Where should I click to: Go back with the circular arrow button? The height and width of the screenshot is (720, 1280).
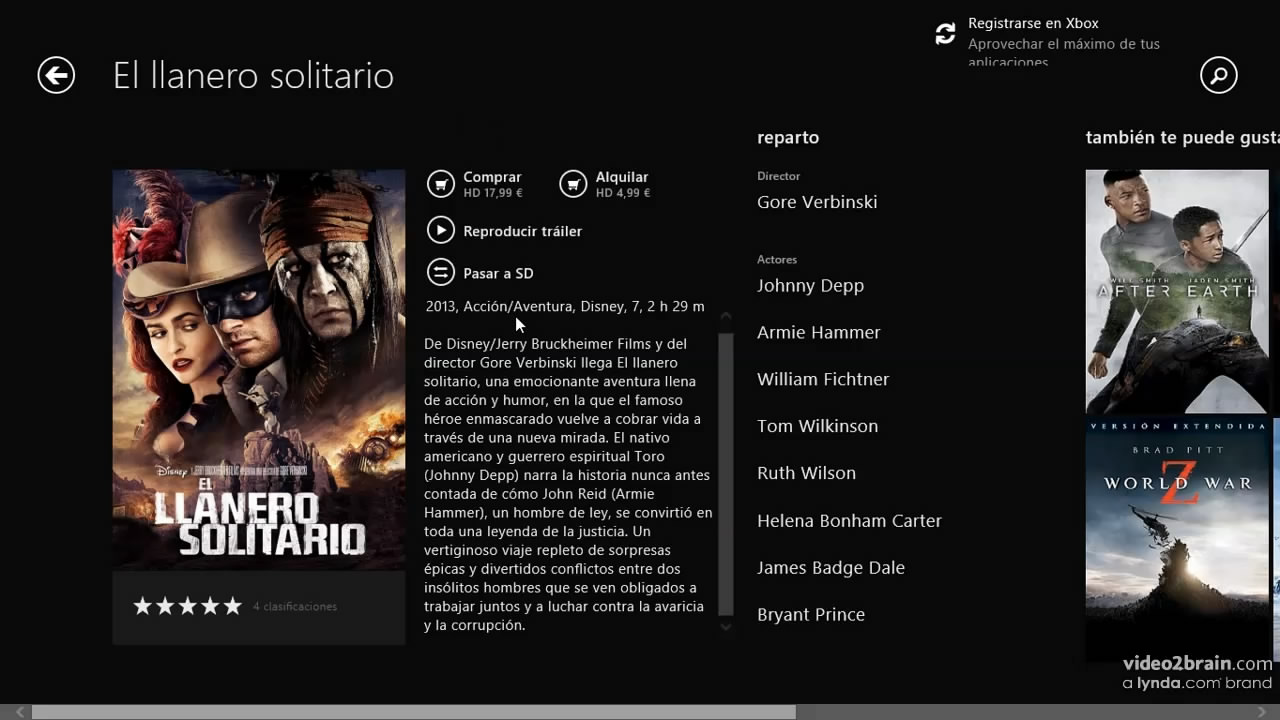click(56, 75)
